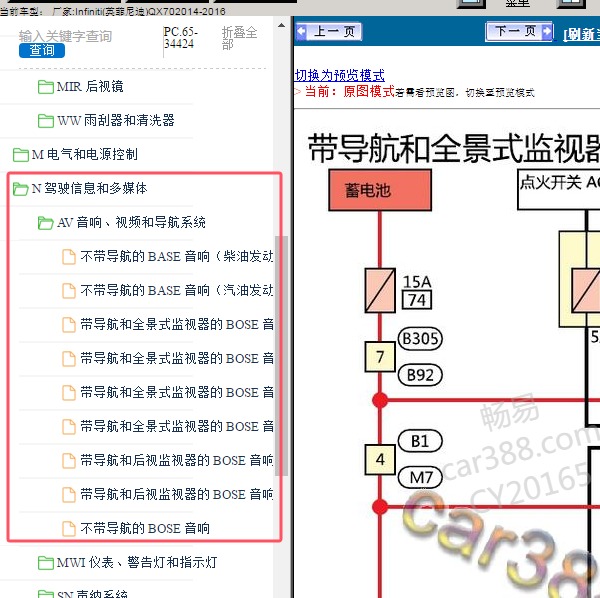Image resolution: width=600 pixels, height=598 pixels.
Task: Click connector pin 7 box
Action: pos(380,357)
